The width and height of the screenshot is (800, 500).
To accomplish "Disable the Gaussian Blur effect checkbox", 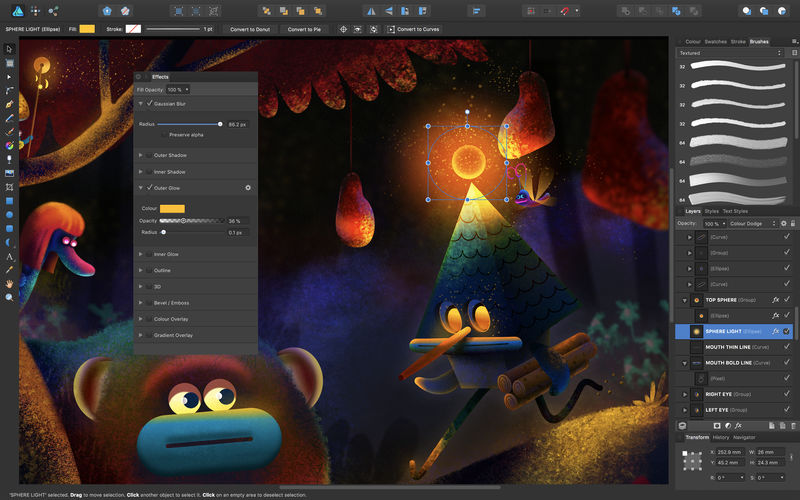I will click(150, 103).
